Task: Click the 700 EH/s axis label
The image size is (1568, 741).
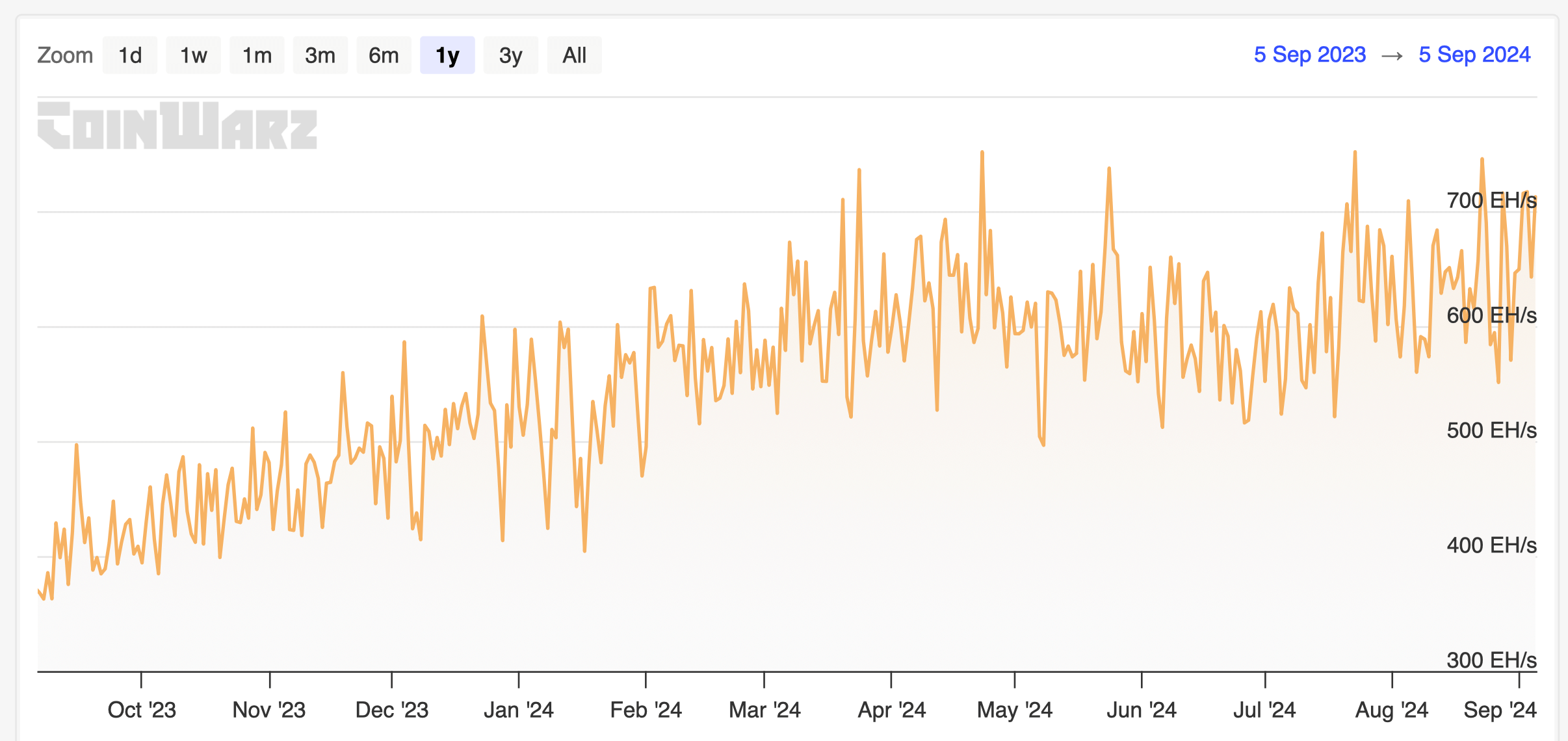Action: [x=1491, y=200]
